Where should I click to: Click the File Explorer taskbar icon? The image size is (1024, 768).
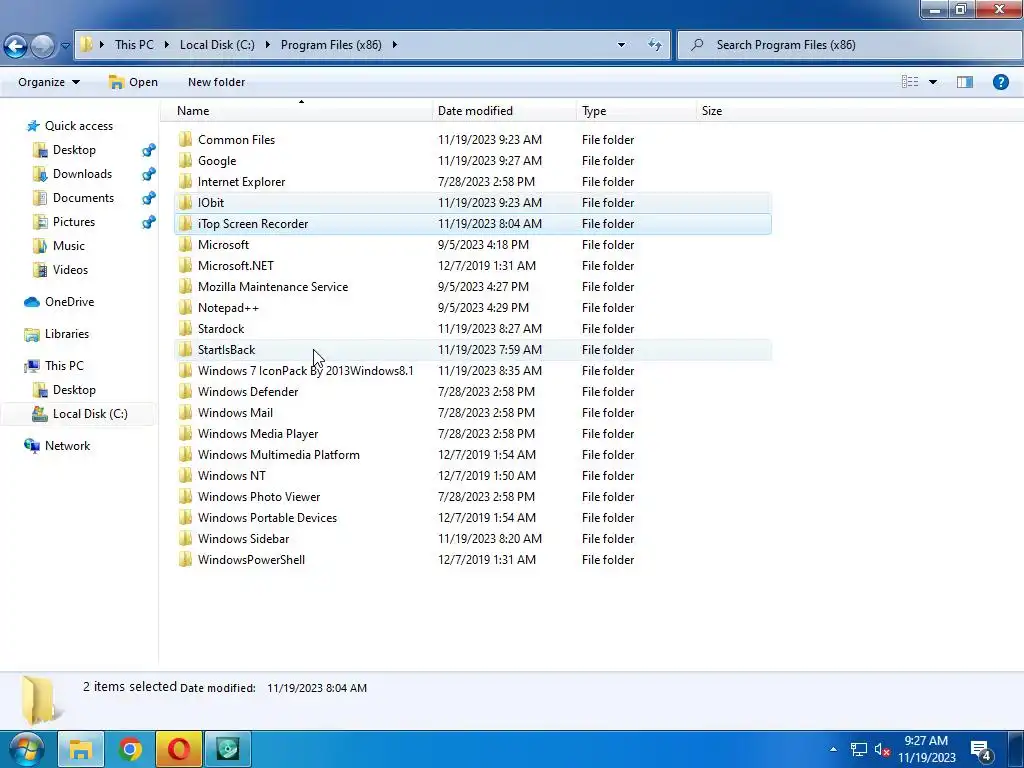tap(81, 749)
